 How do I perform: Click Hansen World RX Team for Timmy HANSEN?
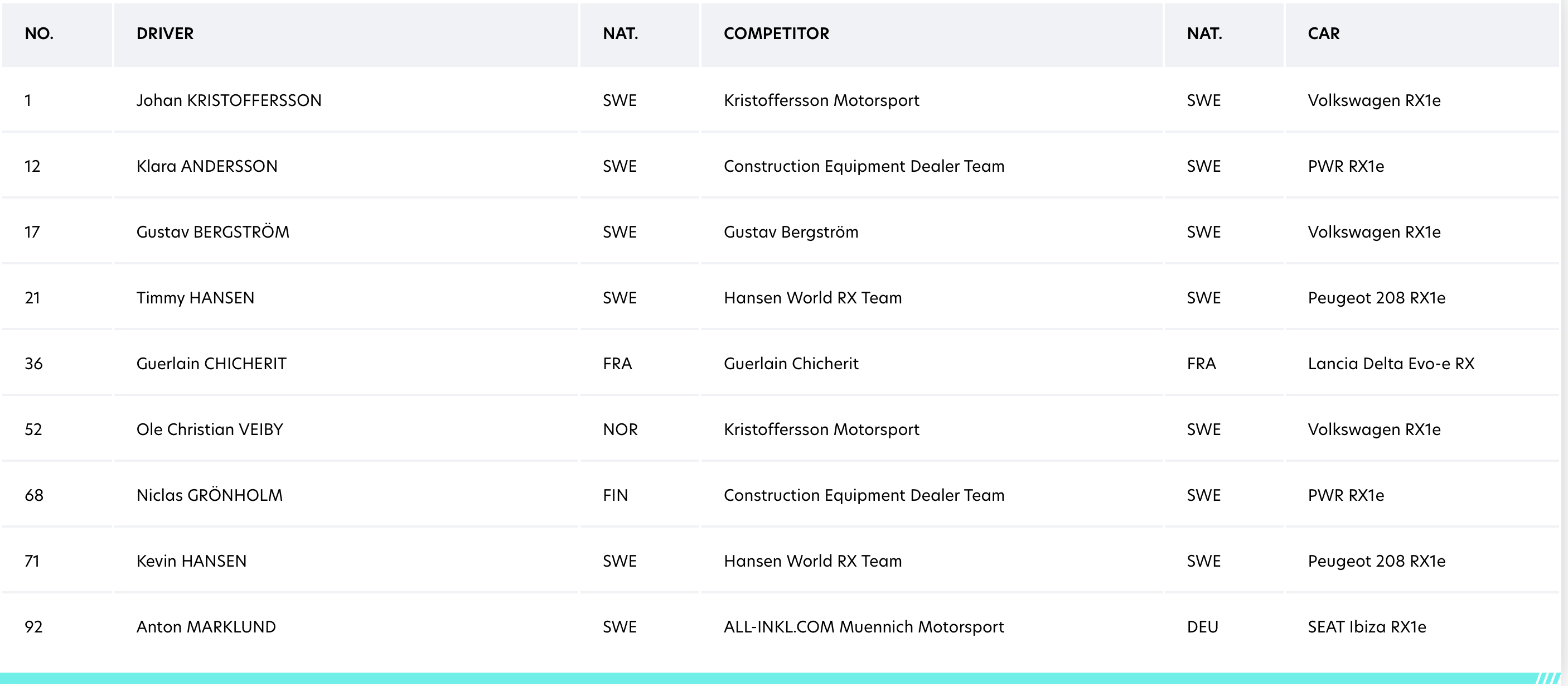click(x=812, y=298)
